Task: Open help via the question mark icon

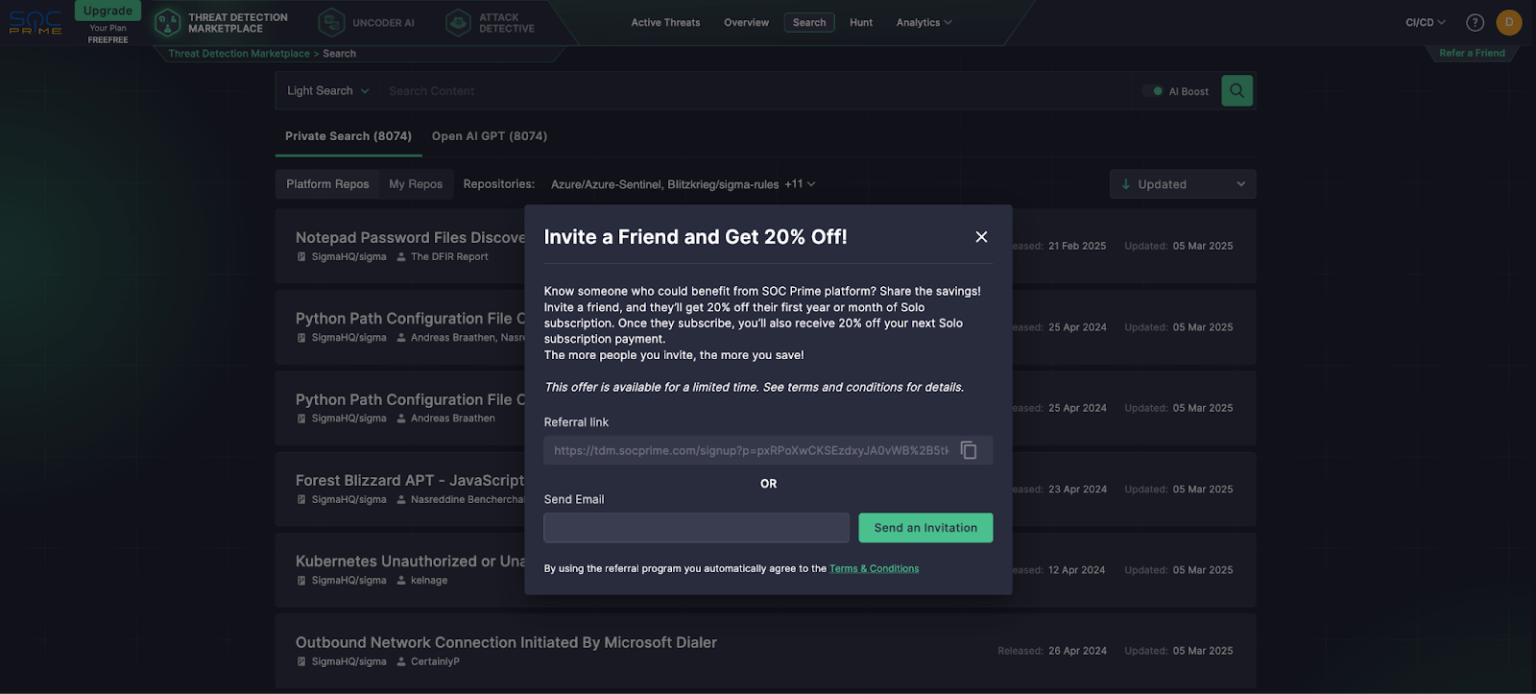Action: pos(1474,21)
